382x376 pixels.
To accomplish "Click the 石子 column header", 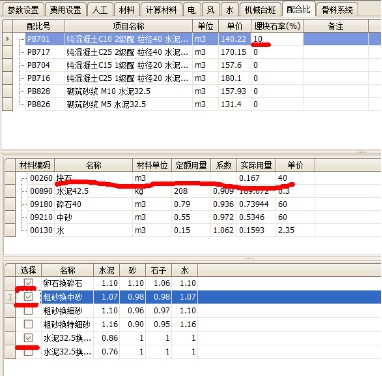I will pos(158,270).
